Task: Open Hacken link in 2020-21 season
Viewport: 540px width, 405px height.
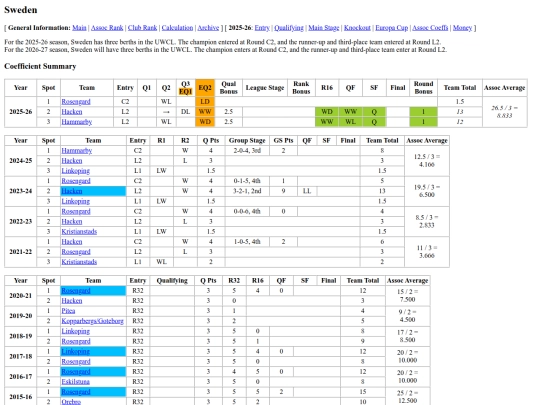Action: click(x=72, y=301)
